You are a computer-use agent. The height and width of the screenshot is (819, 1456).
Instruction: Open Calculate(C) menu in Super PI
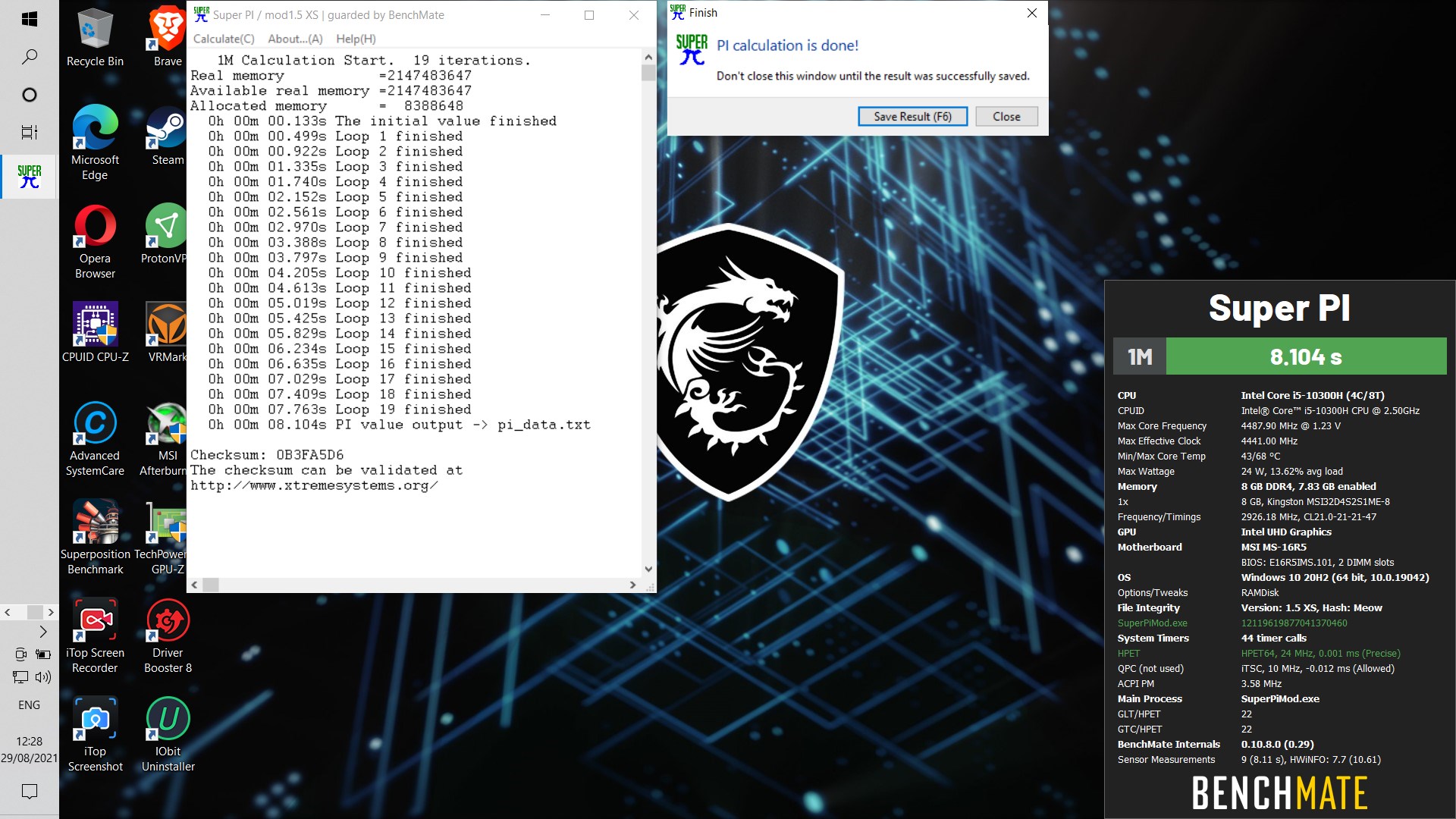pyautogui.click(x=224, y=39)
